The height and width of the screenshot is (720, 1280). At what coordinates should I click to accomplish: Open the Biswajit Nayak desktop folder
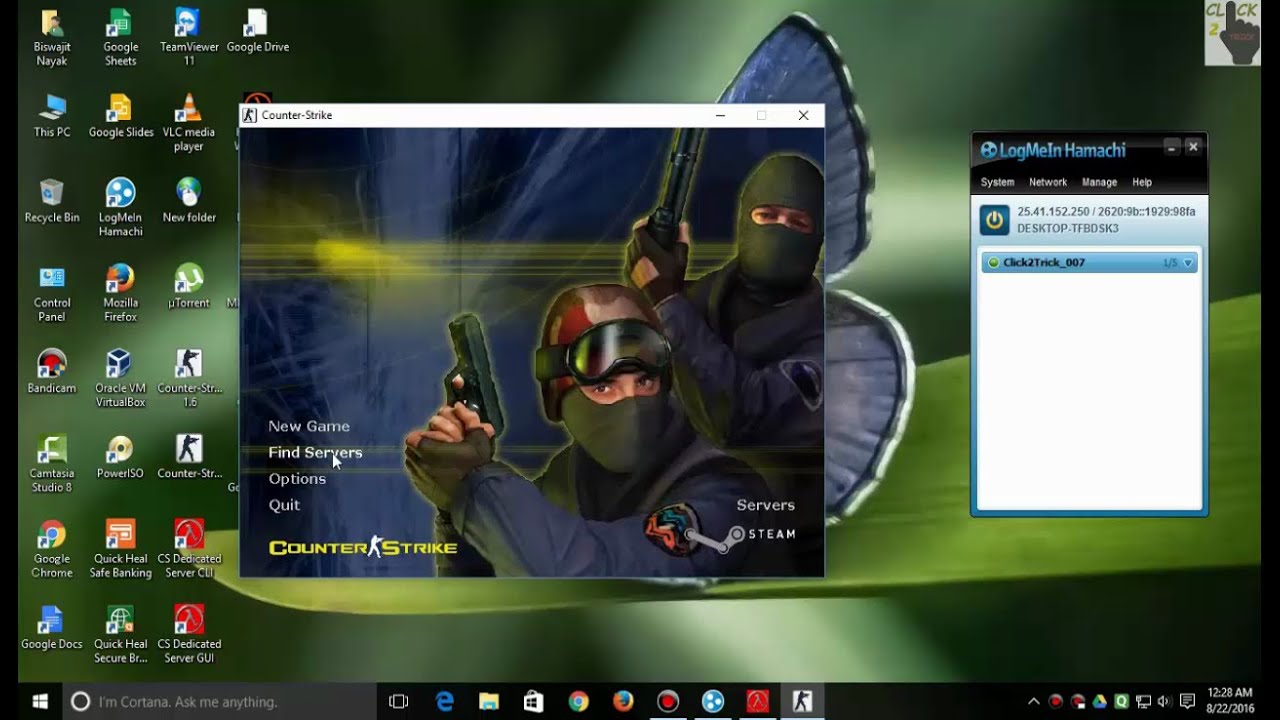click(x=52, y=38)
